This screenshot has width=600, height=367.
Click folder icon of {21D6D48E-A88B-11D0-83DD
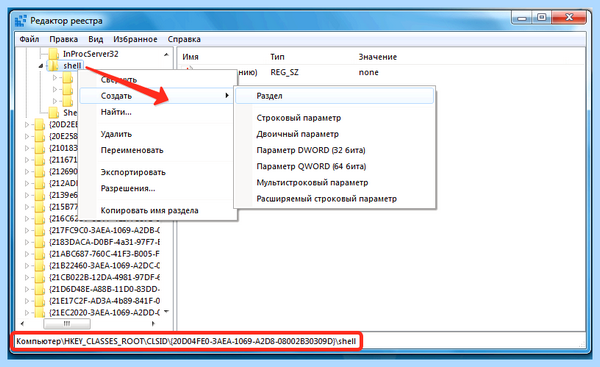(39, 289)
